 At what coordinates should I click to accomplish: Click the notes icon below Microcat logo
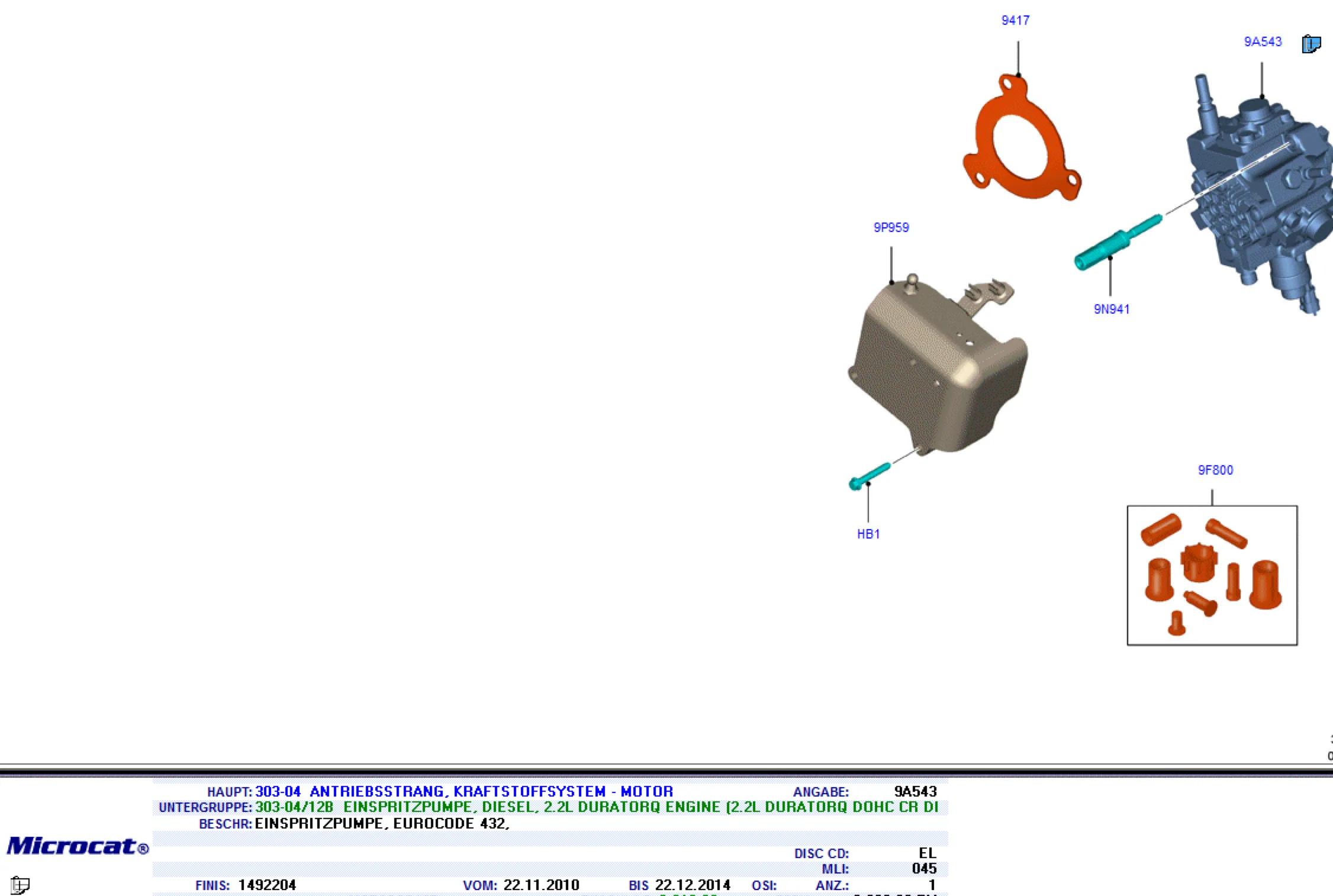pos(20,885)
